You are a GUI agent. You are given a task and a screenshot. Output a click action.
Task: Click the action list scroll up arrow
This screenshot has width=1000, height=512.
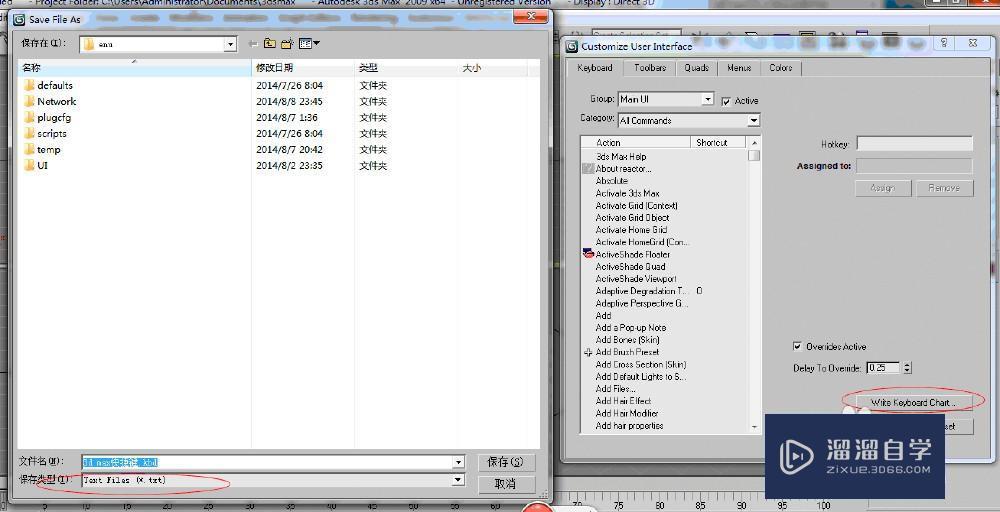(x=754, y=143)
